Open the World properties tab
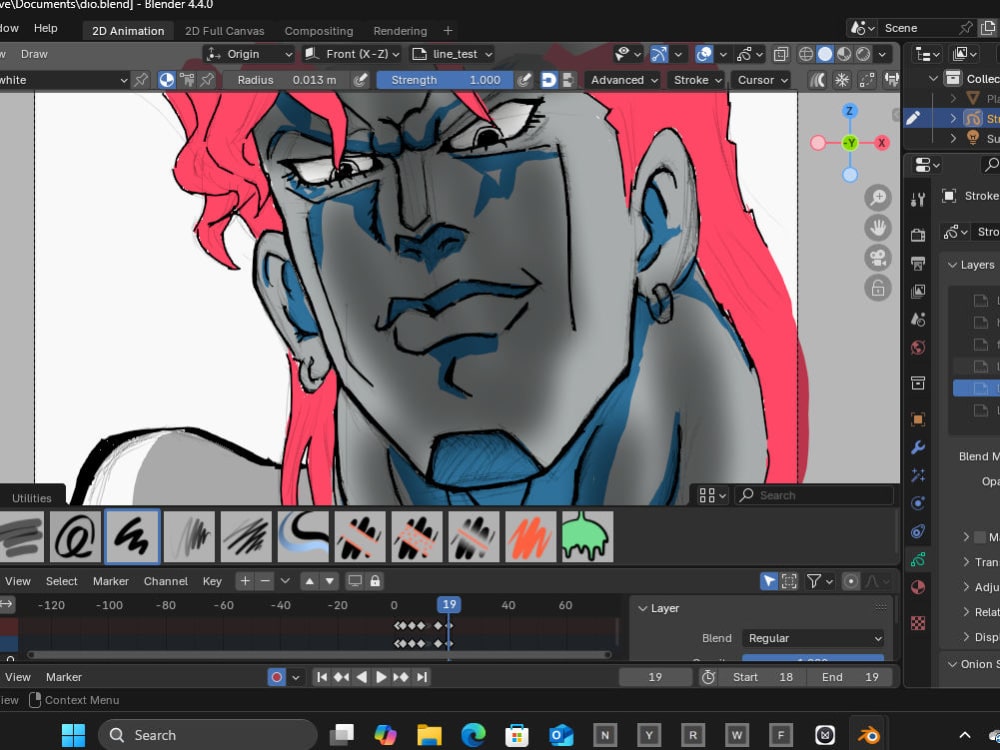 click(918, 348)
